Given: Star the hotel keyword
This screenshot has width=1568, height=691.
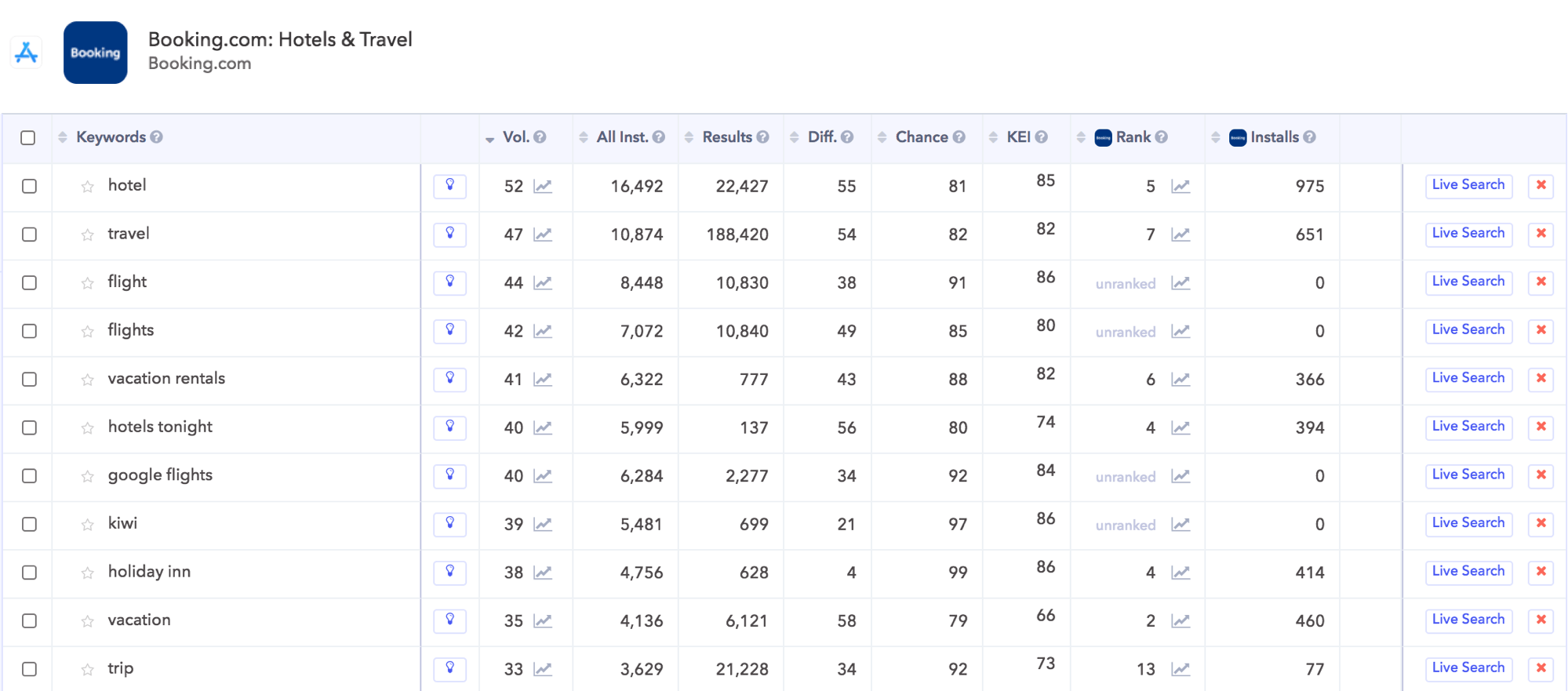Looking at the screenshot, I should coord(88,187).
